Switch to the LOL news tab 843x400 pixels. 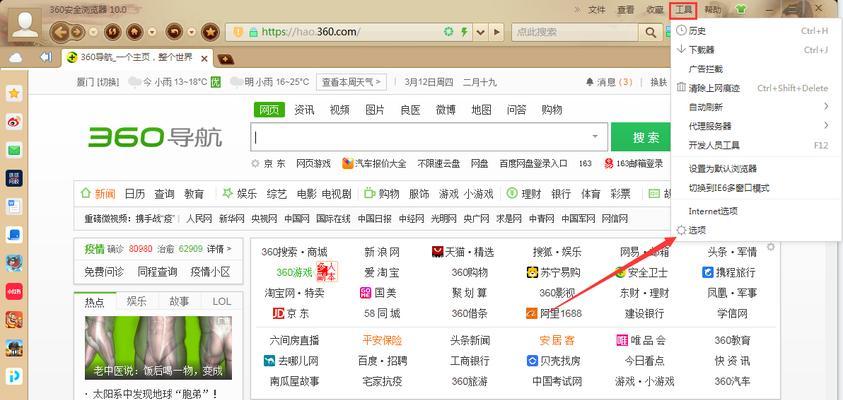pos(222,302)
